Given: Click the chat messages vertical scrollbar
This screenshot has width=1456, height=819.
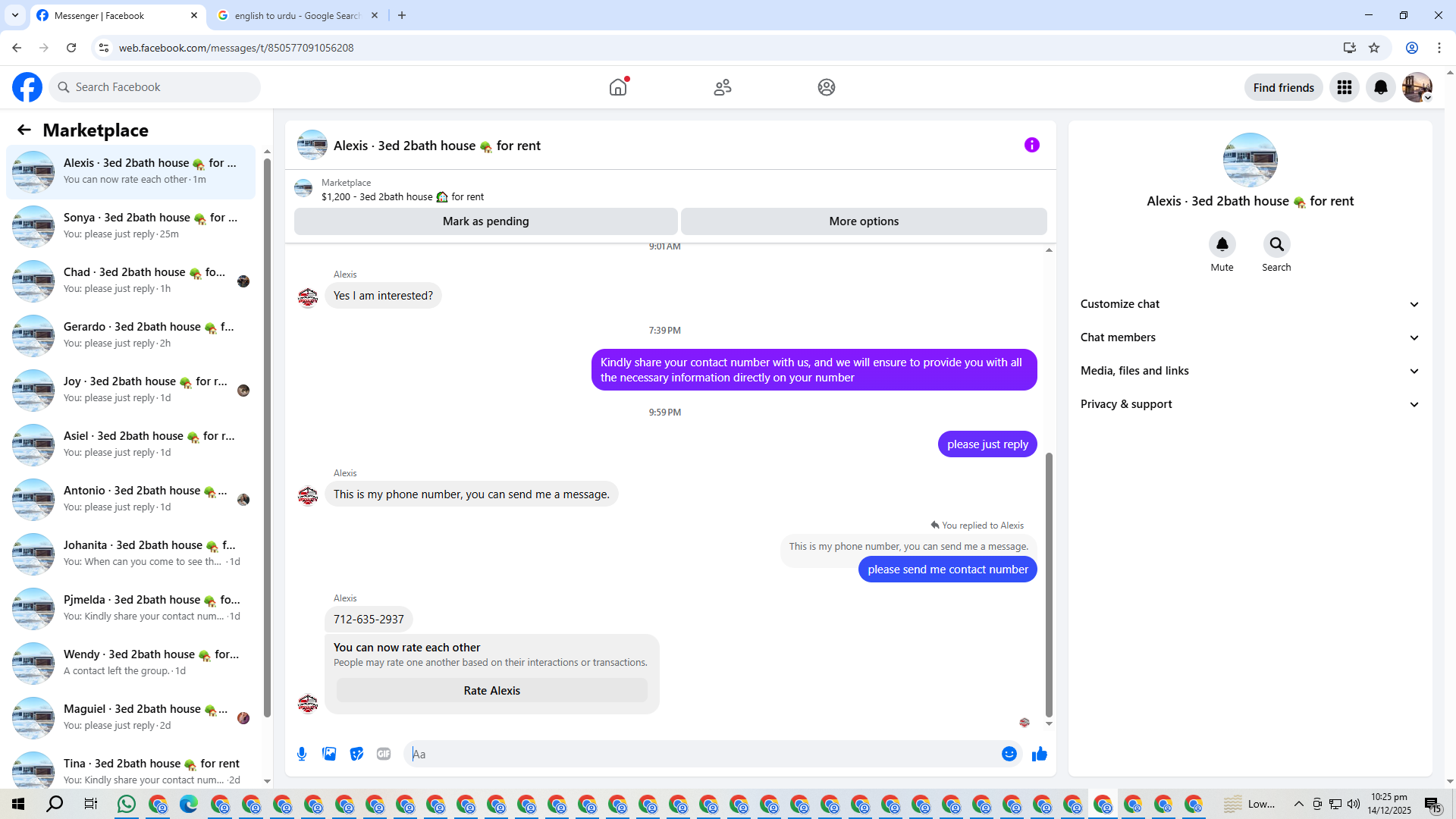Looking at the screenshot, I should pos(1049,584).
